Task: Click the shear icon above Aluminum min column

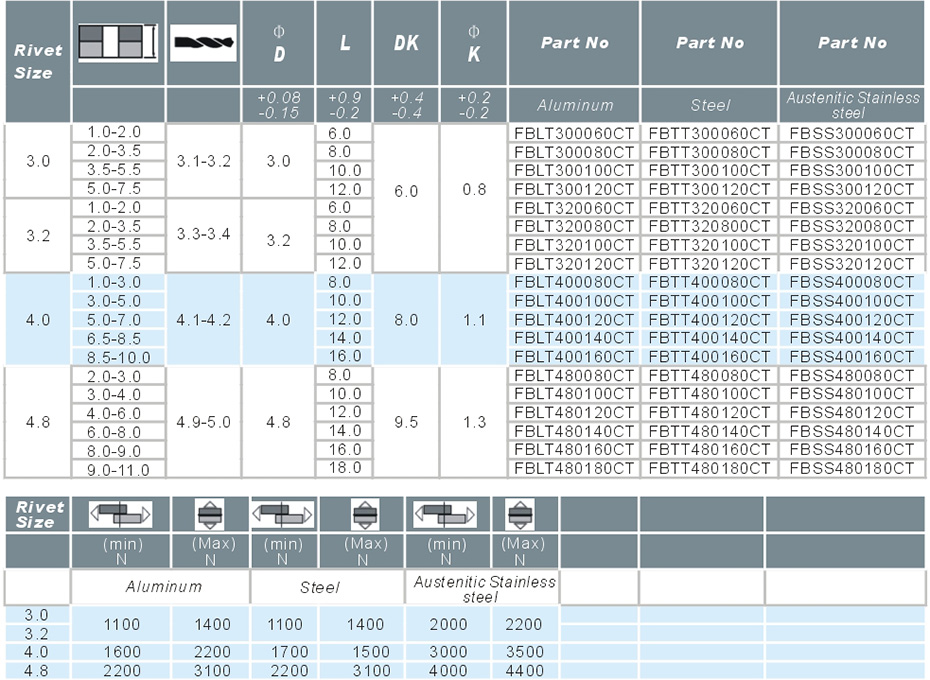Action: pyautogui.click(x=120, y=514)
